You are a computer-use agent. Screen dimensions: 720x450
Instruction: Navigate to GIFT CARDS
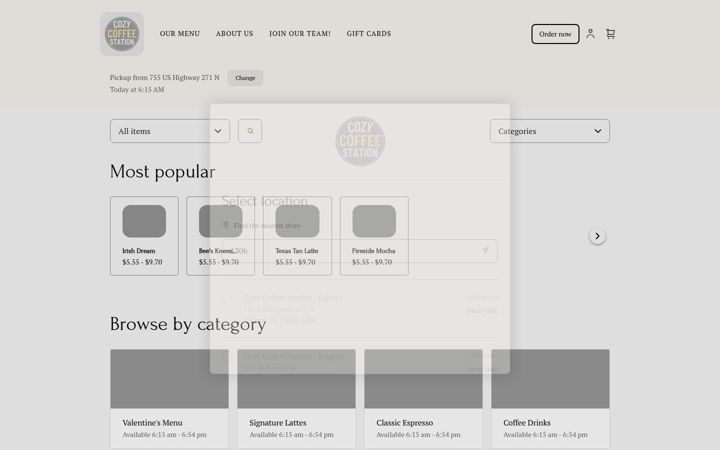(369, 34)
